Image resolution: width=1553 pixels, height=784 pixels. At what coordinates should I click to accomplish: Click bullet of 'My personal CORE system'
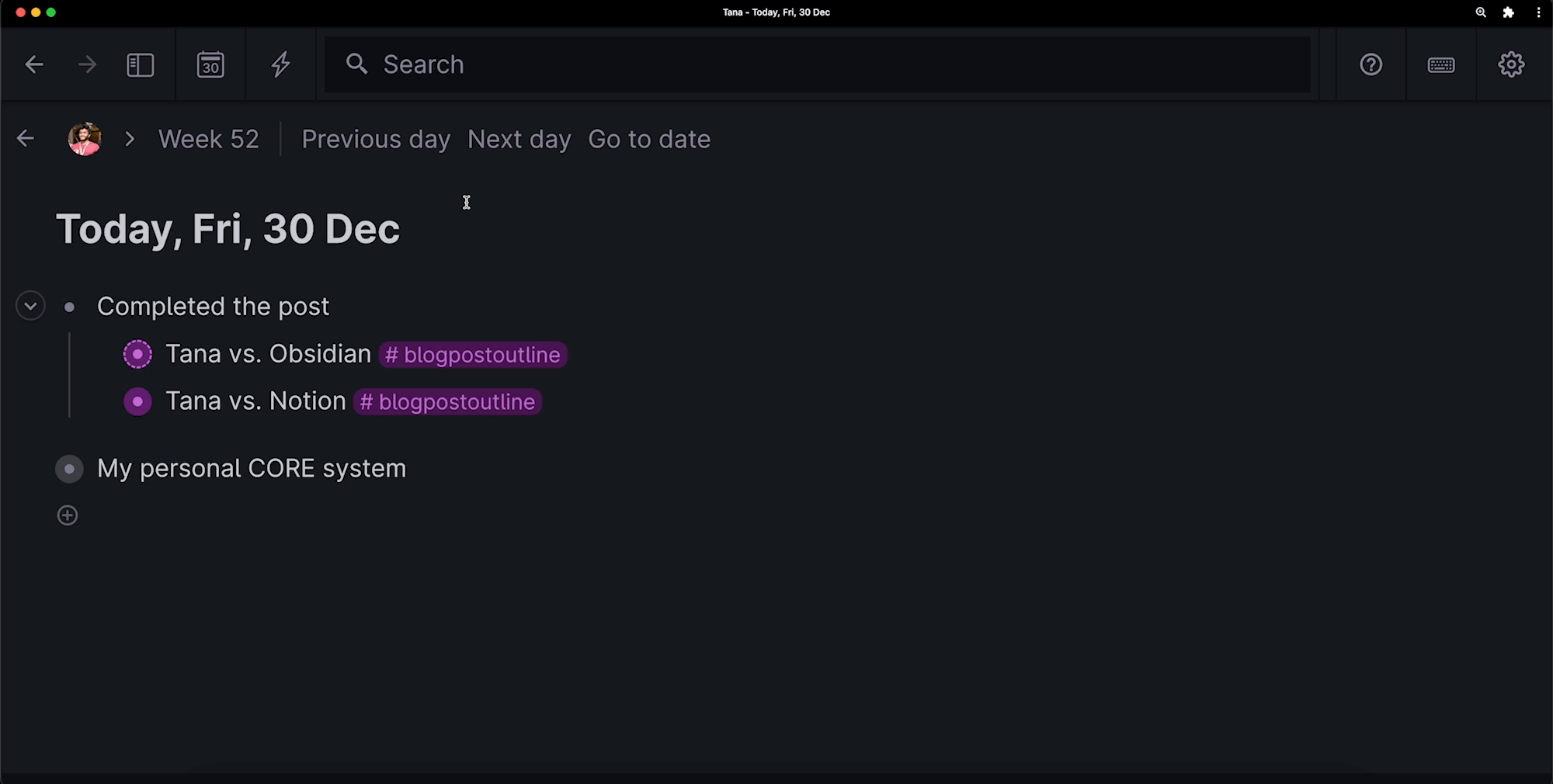click(69, 469)
